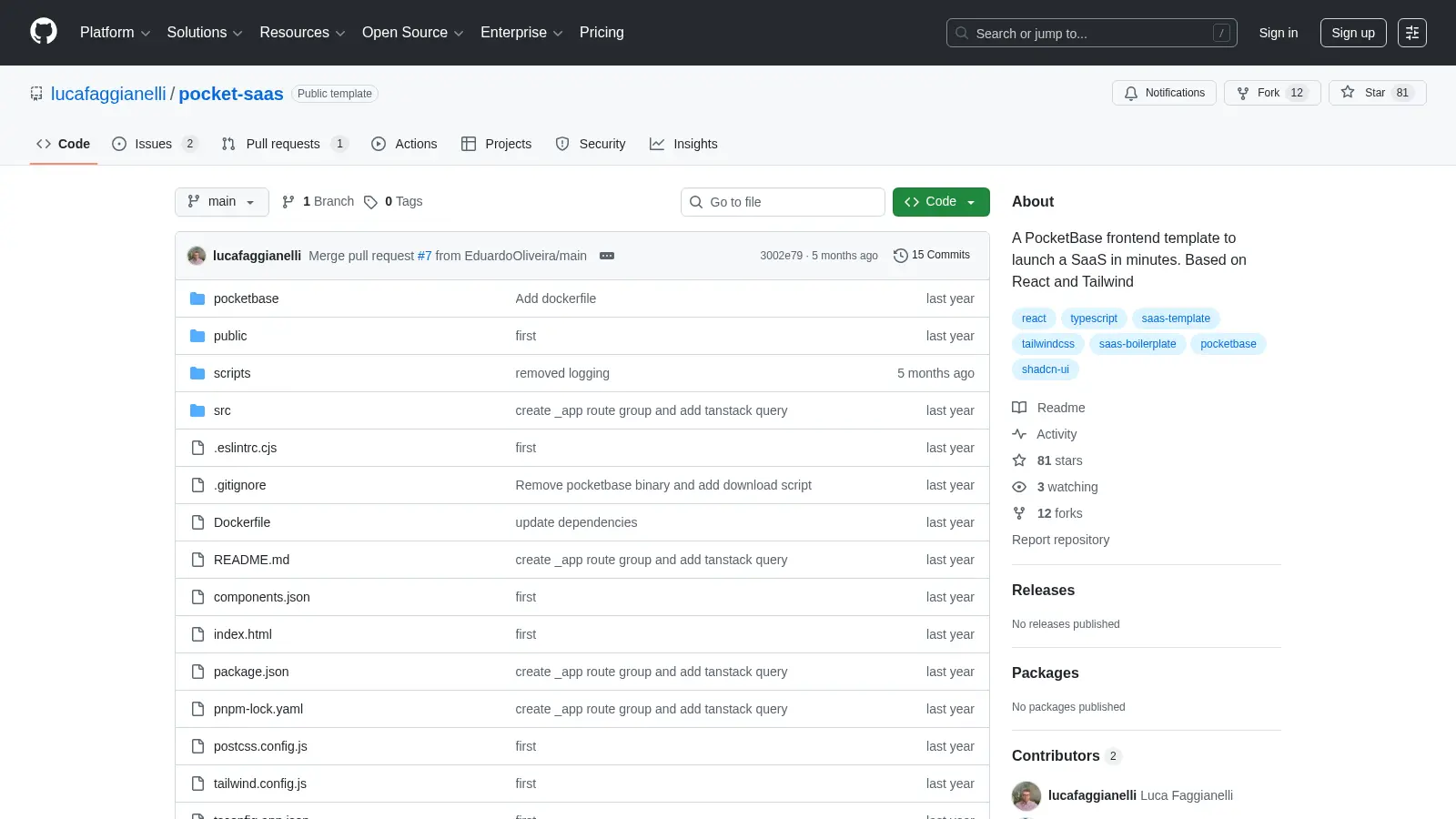Image resolution: width=1456 pixels, height=819 pixels.
Task: Expand the Solutions menu
Action: (x=205, y=33)
